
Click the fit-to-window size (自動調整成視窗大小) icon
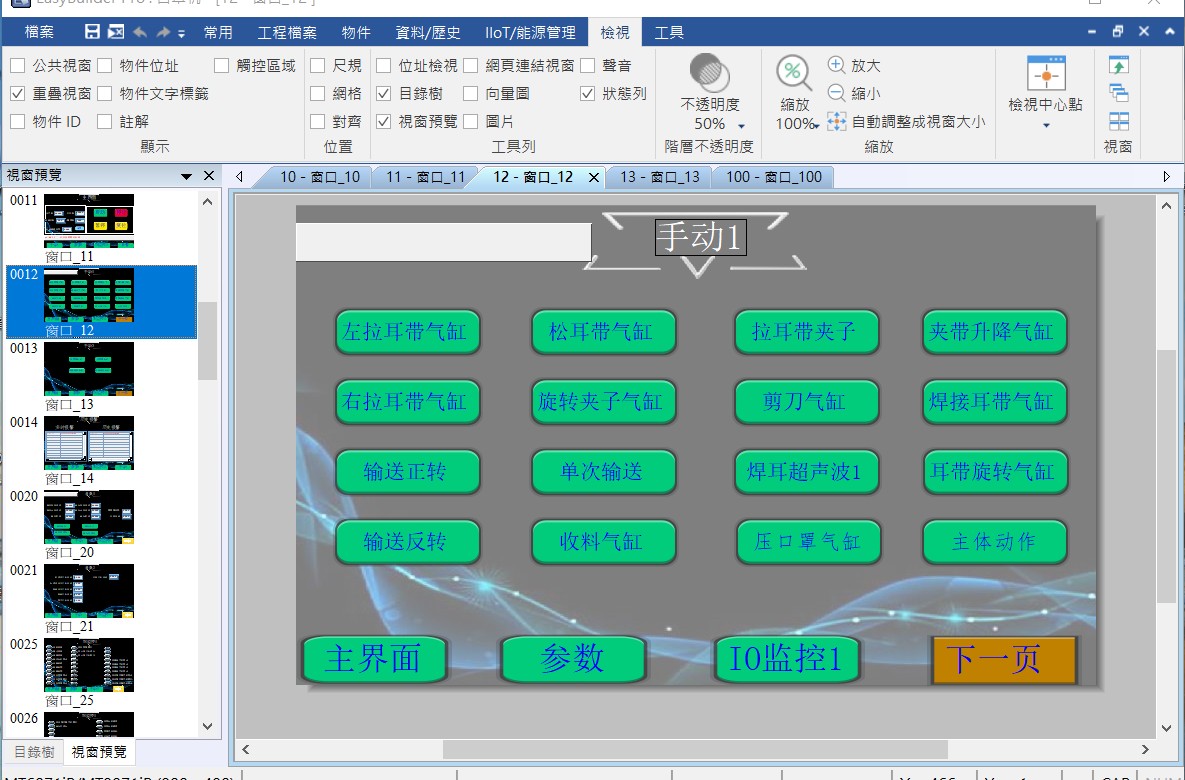(x=837, y=122)
